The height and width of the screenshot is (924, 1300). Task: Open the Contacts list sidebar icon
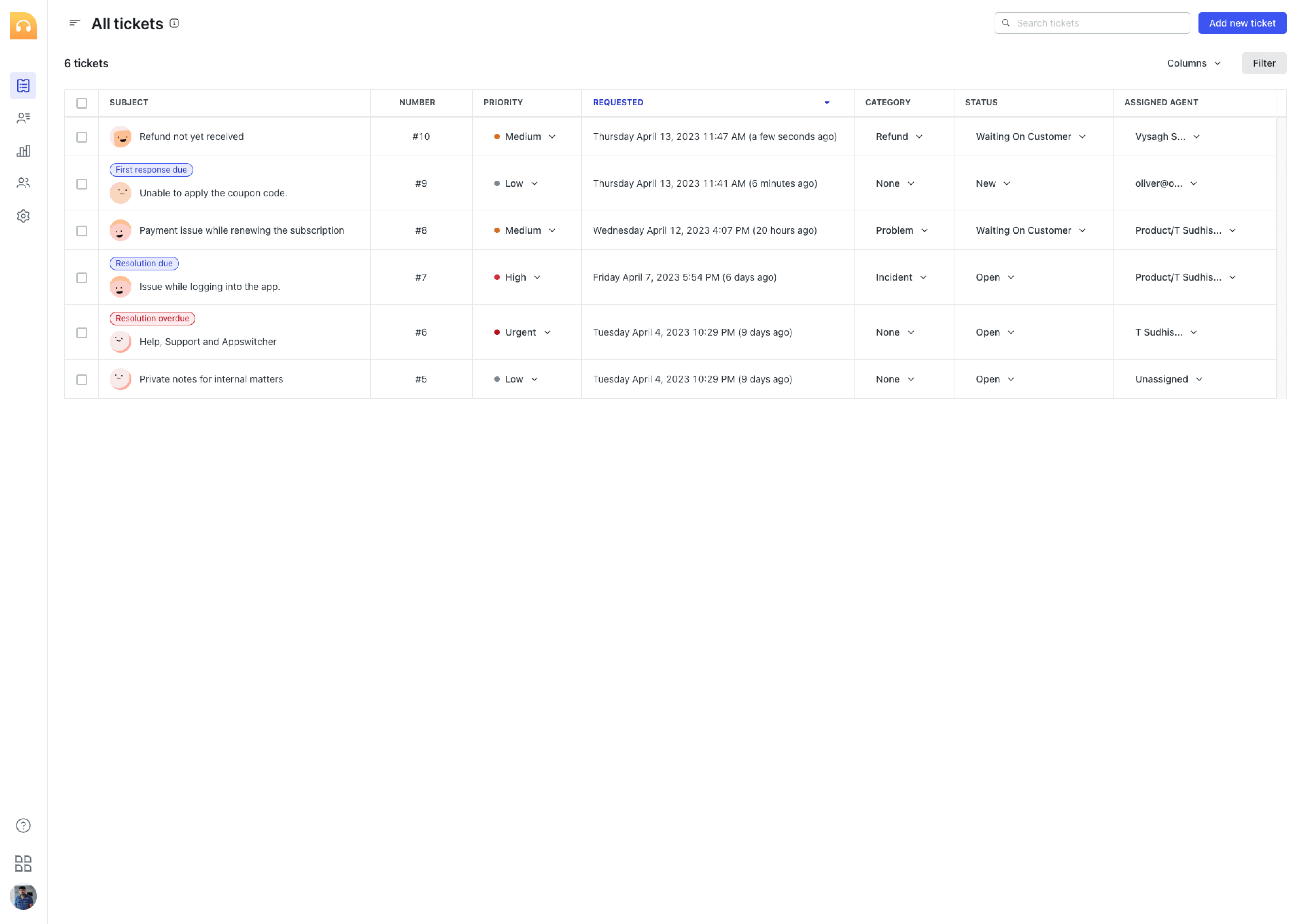pos(23,118)
